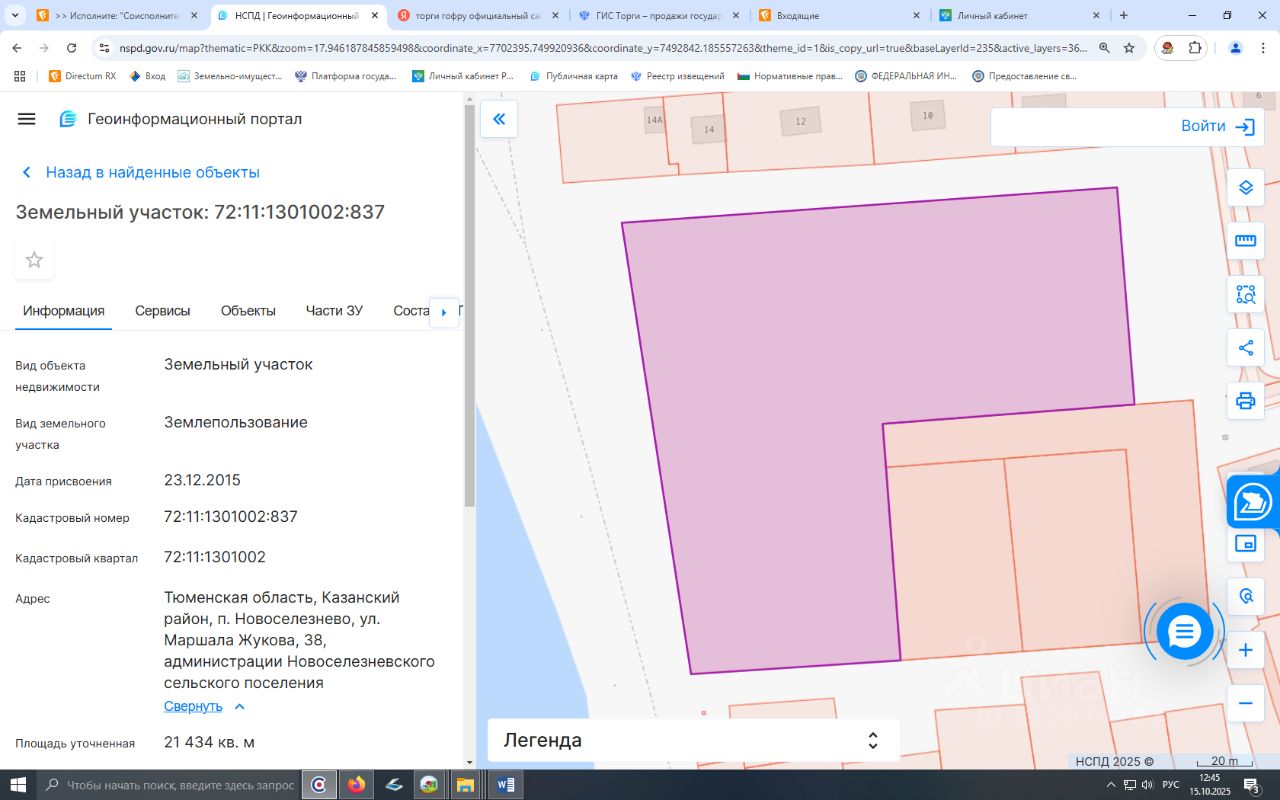1280x800 pixels.
Task: Click the building labeled 12 on map
Action: tap(800, 122)
